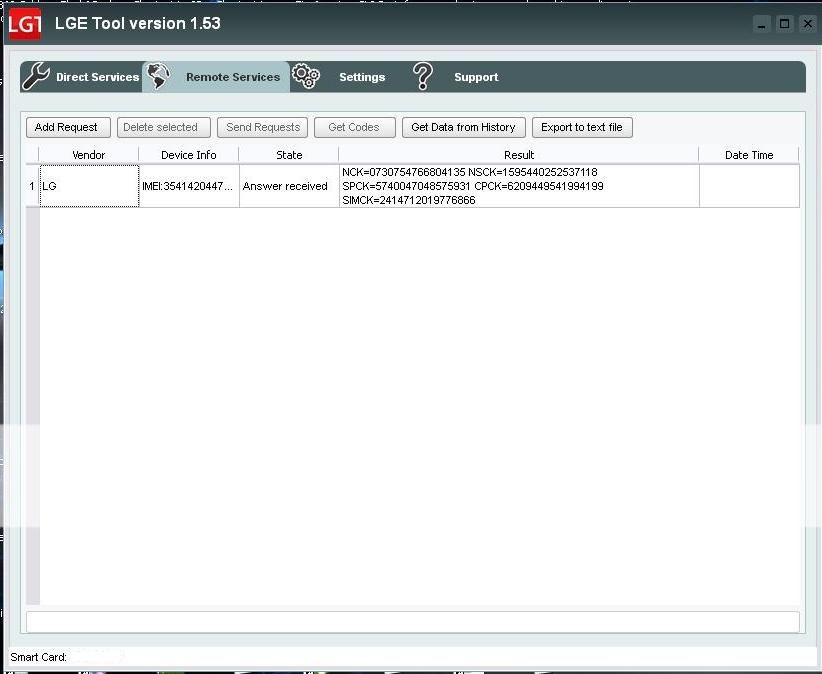This screenshot has width=822, height=674.
Task: Click the Send Requests button
Action: pyautogui.click(x=263, y=127)
